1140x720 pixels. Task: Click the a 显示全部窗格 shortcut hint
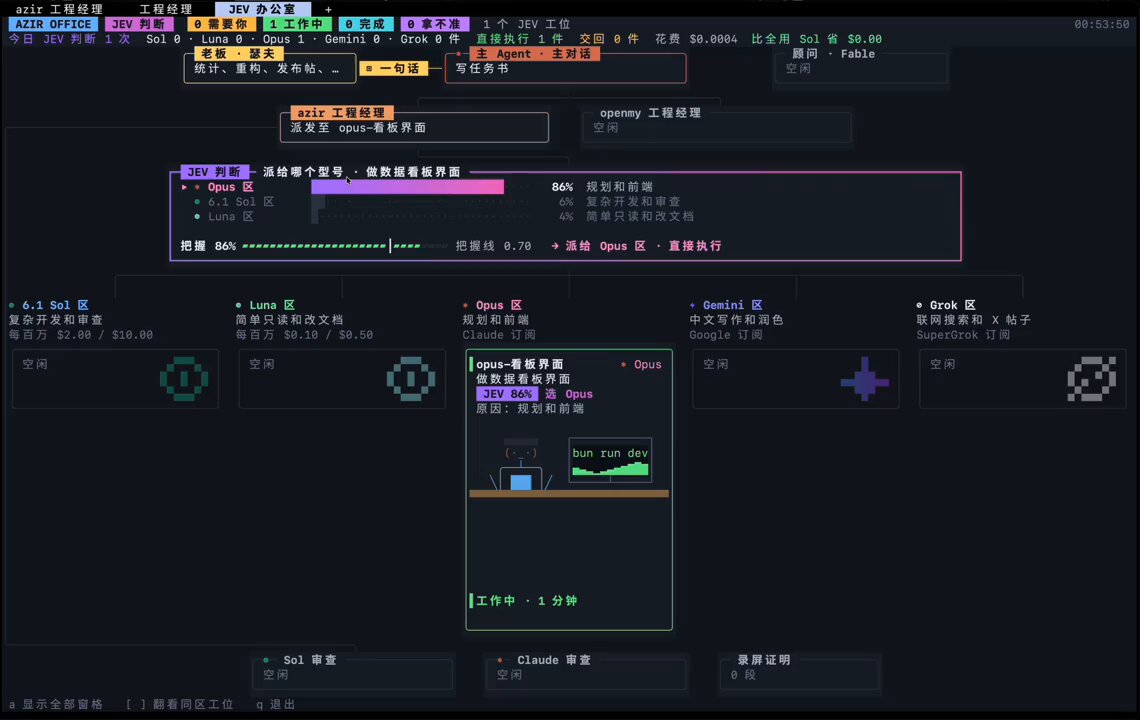click(56, 704)
